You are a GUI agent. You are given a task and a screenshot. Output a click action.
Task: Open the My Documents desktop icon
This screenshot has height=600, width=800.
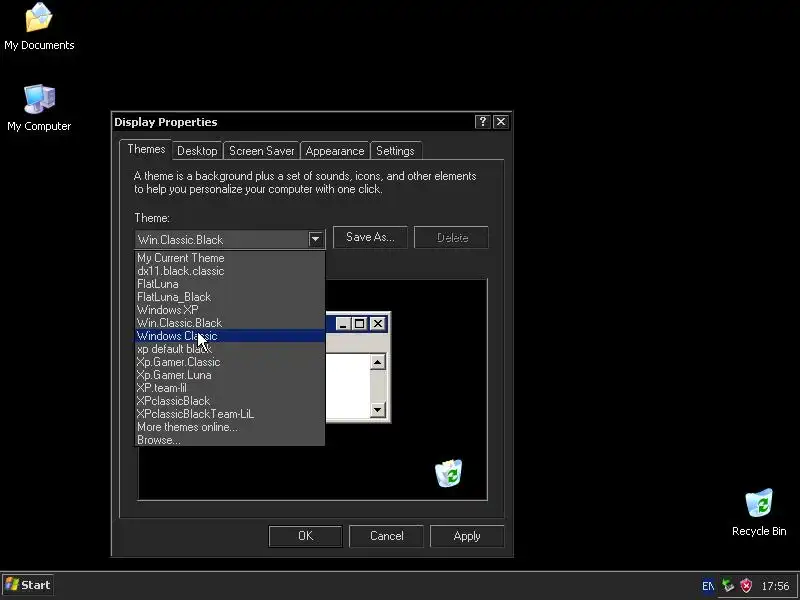click(39, 27)
